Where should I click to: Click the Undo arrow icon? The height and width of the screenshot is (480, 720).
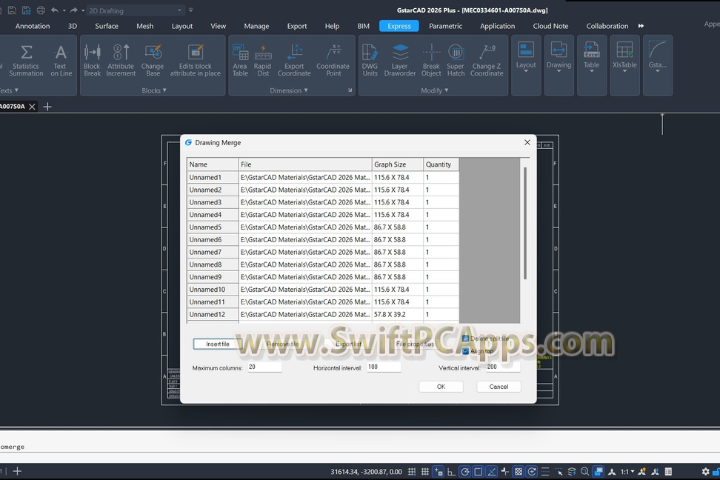[x=55, y=10]
